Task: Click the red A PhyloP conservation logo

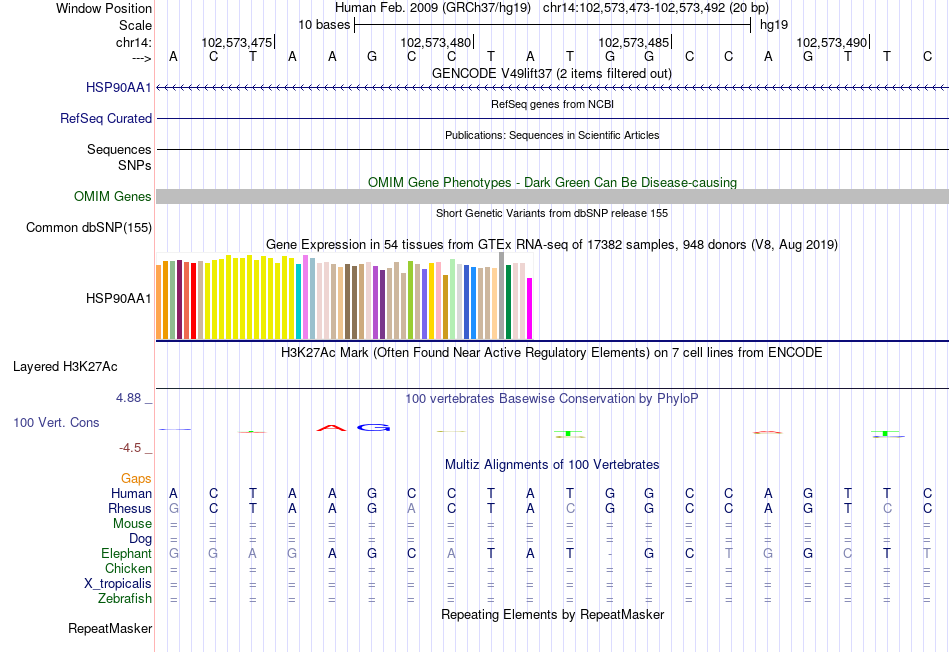Action: click(331, 428)
